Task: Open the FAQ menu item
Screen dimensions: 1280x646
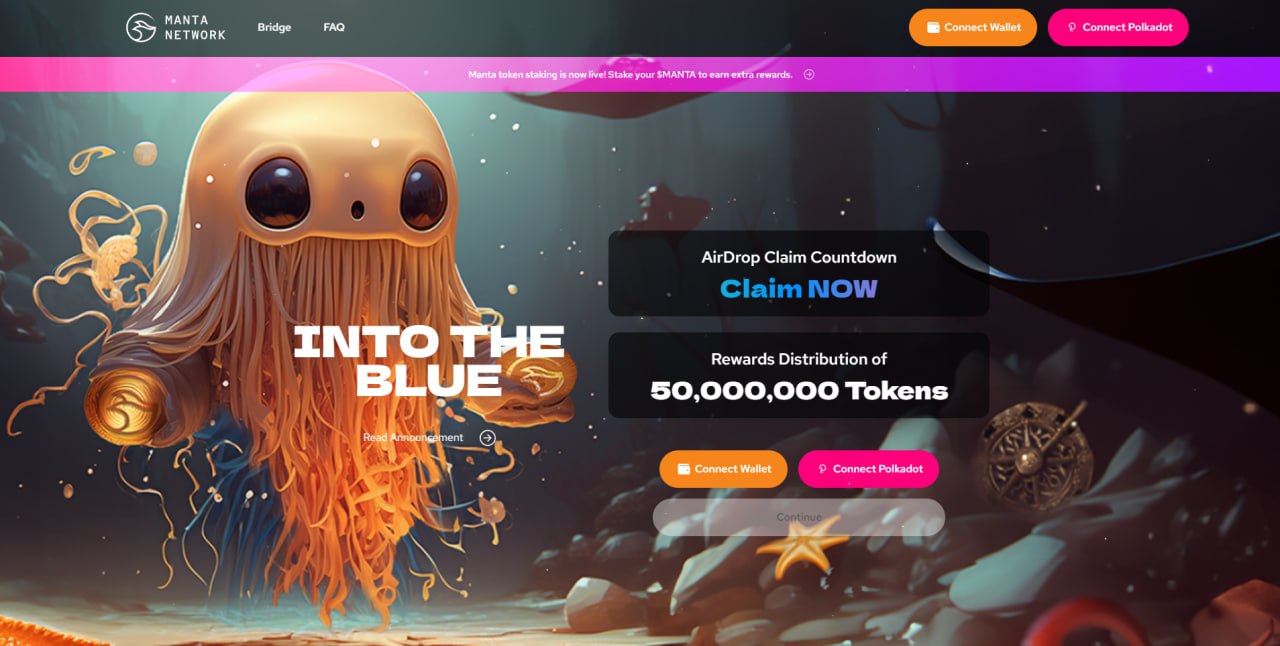Action: (334, 27)
